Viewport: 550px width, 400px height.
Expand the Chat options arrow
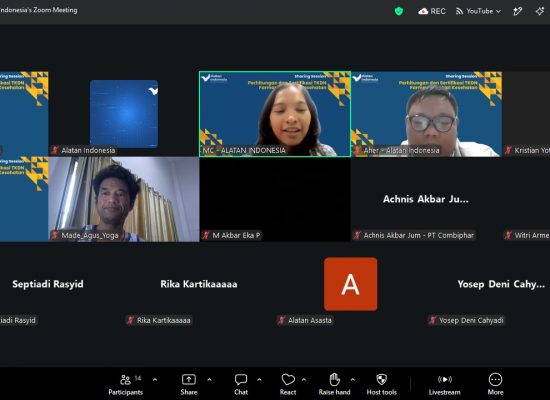click(259, 379)
